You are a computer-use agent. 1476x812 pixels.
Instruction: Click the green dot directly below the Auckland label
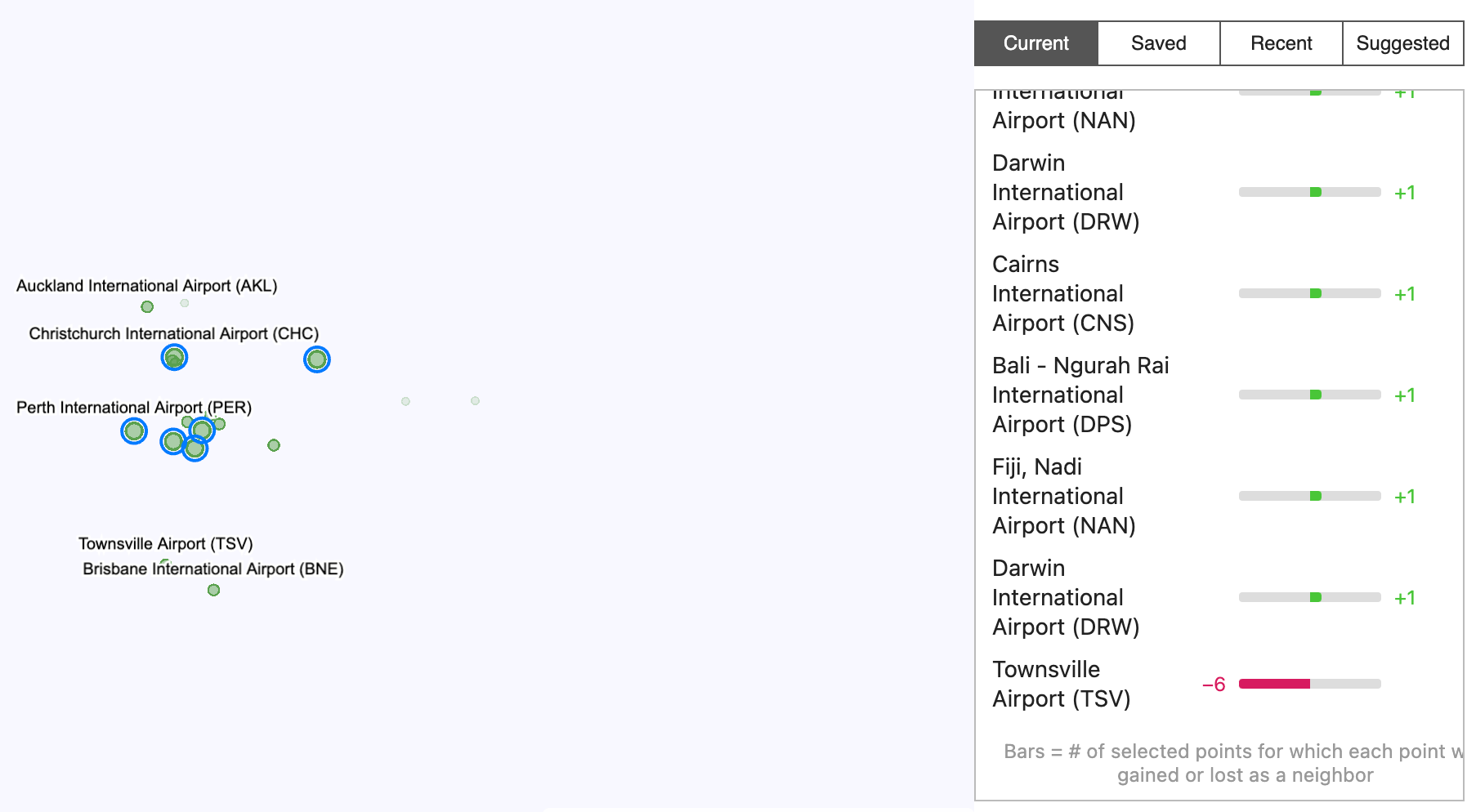pyautogui.click(x=147, y=307)
